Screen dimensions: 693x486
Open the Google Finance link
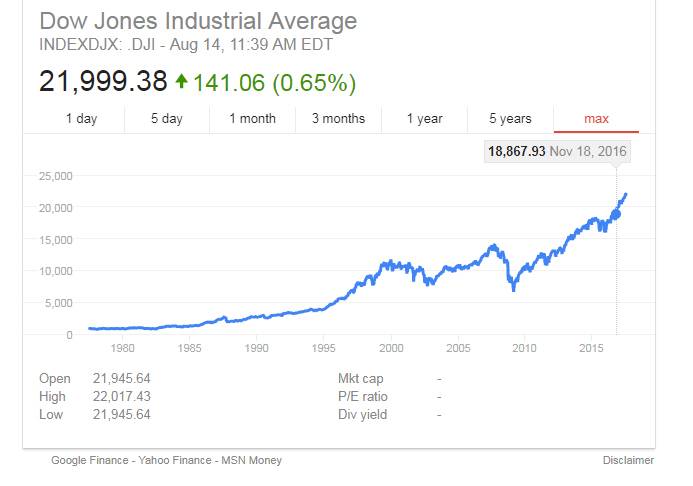[89, 460]
